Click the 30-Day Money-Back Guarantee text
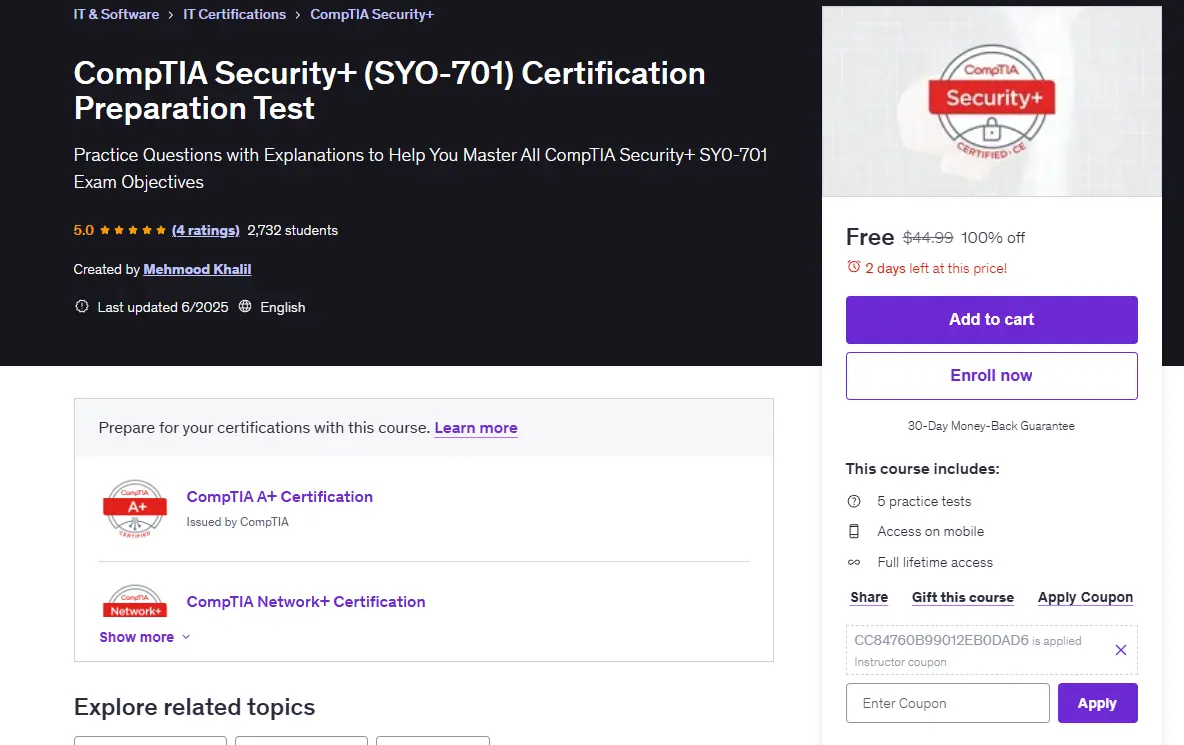 (991, 426)
